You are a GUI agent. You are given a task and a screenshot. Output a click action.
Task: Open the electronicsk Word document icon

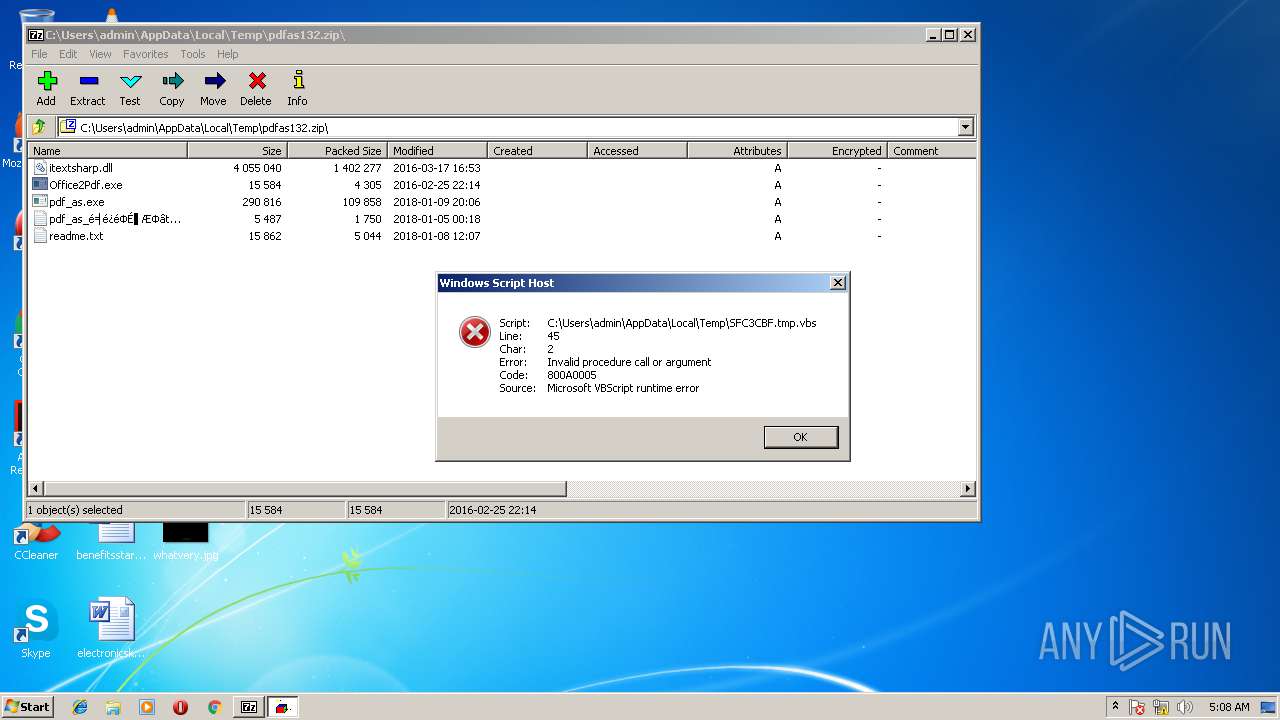point(111,630)
